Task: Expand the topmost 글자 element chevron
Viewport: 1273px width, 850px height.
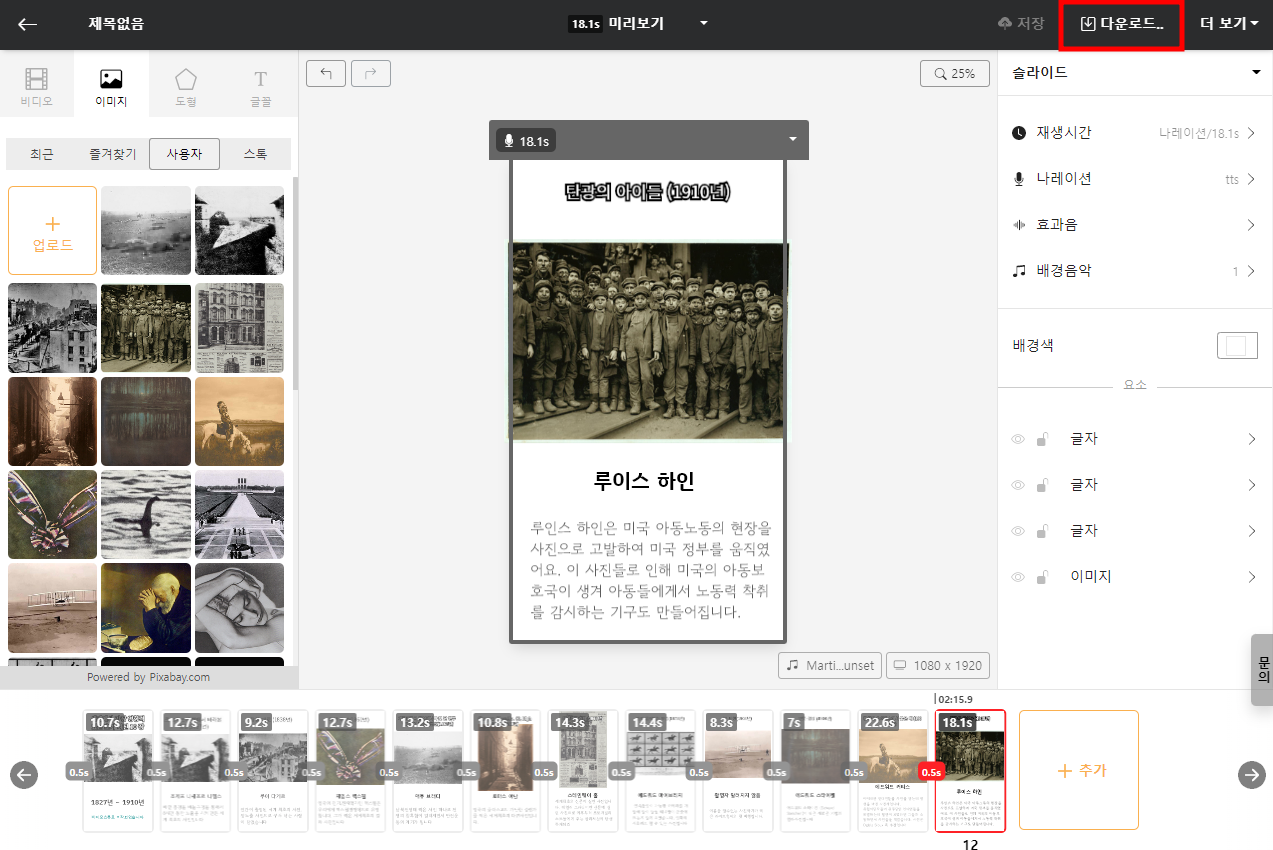Action: click(1251, 439)
